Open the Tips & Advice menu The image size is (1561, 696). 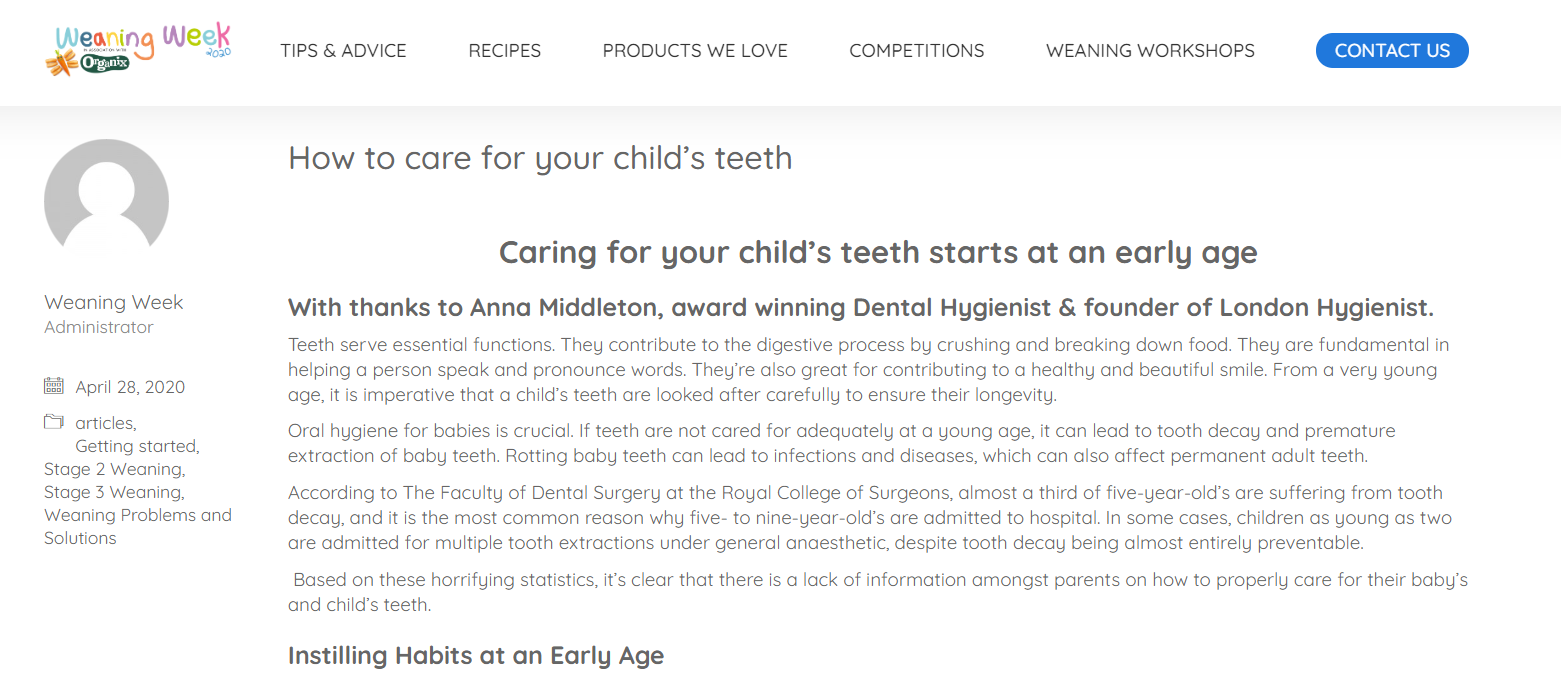point(343,51)
